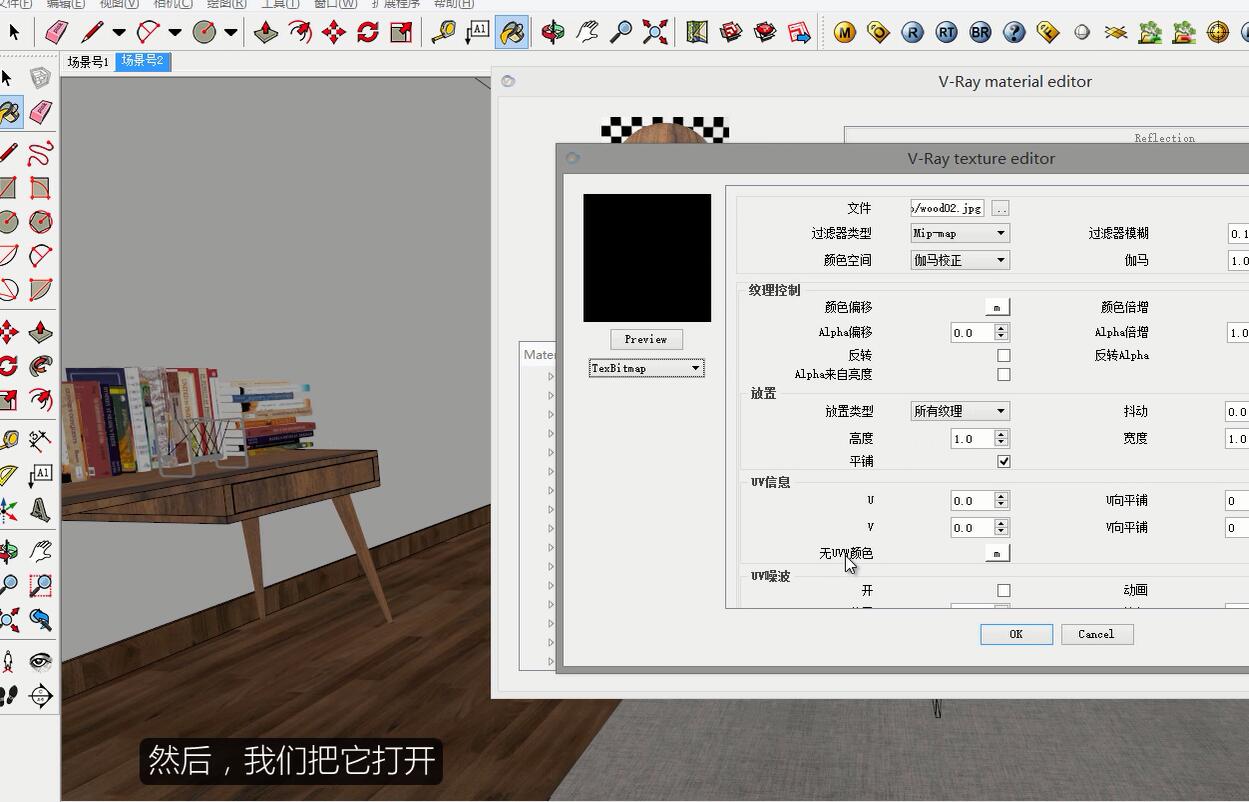Toggle the 反转 checkbox
Screen dimensions: 1249x802
click(x=1003, y=355)
